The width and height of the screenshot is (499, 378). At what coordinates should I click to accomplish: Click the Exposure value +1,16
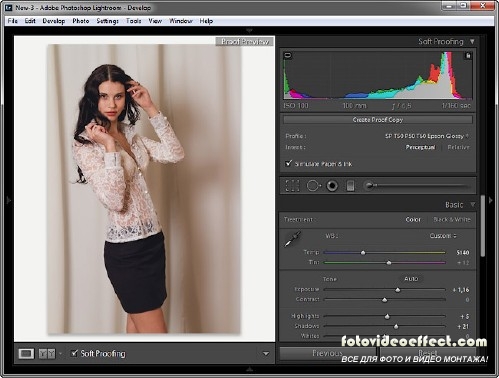(461, 290)
